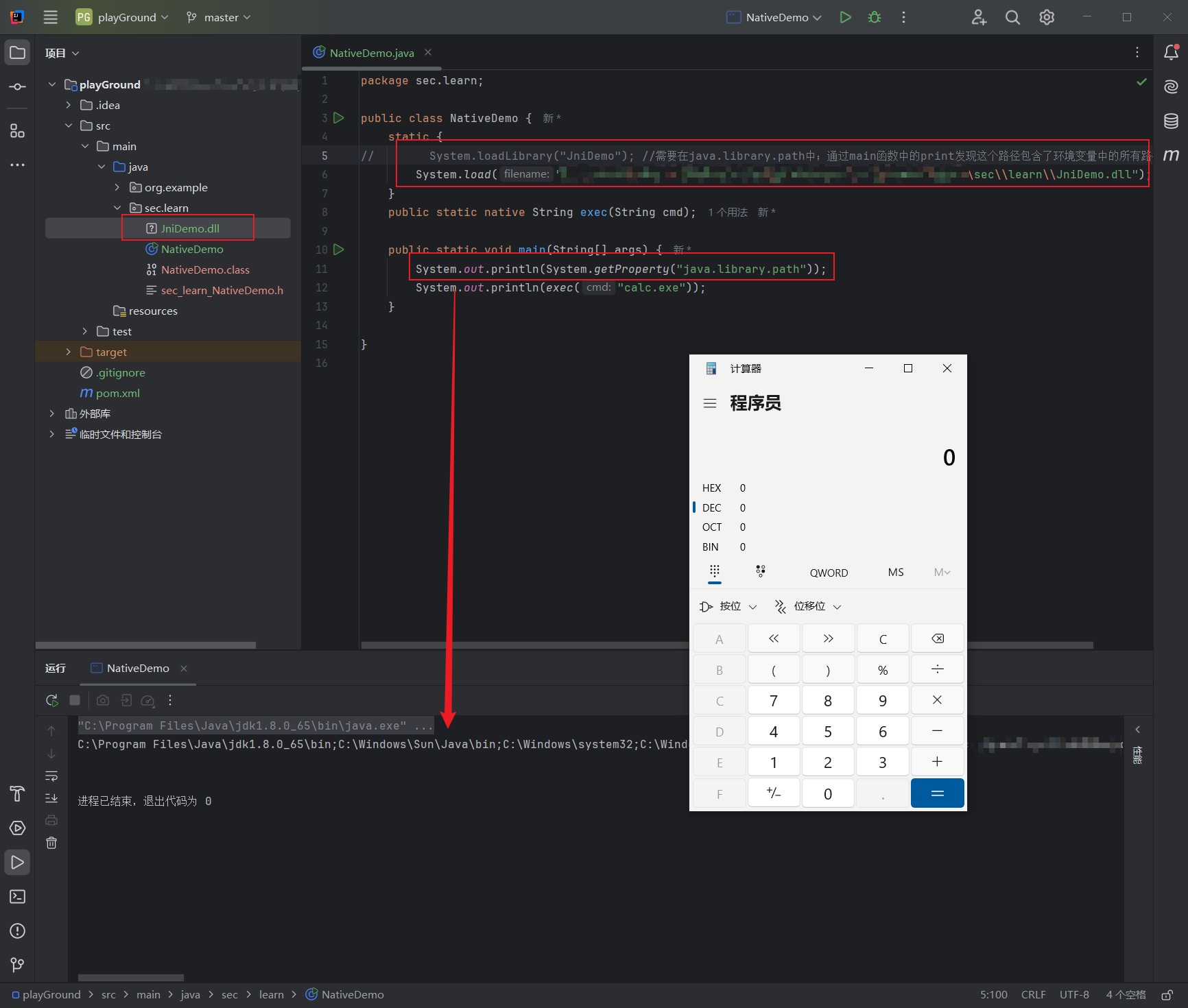1188x1008 pixels.
Task: Open the Notifications bell
Action: tap(1171, 52)
